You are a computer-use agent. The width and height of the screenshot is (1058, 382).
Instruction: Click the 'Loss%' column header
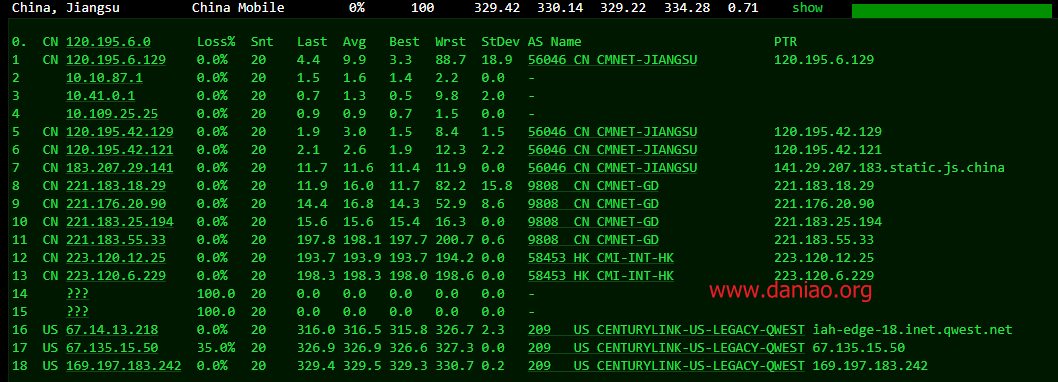pos(216,42)
